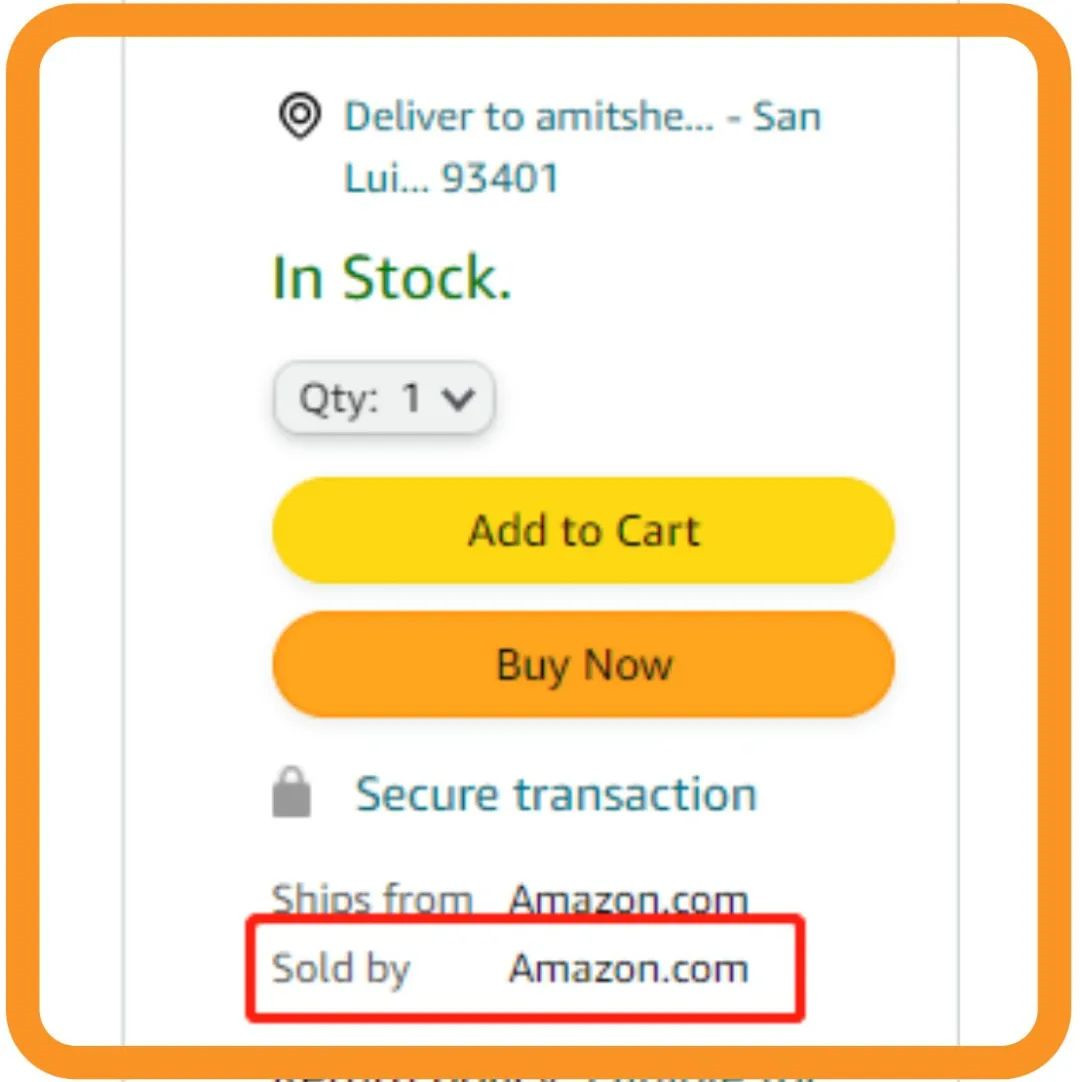Open the Deliver to amitshe address link

(x=582, y=146)
